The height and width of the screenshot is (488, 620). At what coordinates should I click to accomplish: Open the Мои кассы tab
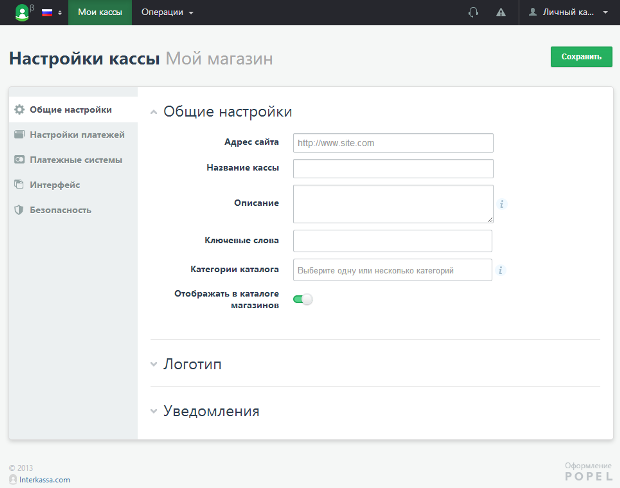(100, 12)
